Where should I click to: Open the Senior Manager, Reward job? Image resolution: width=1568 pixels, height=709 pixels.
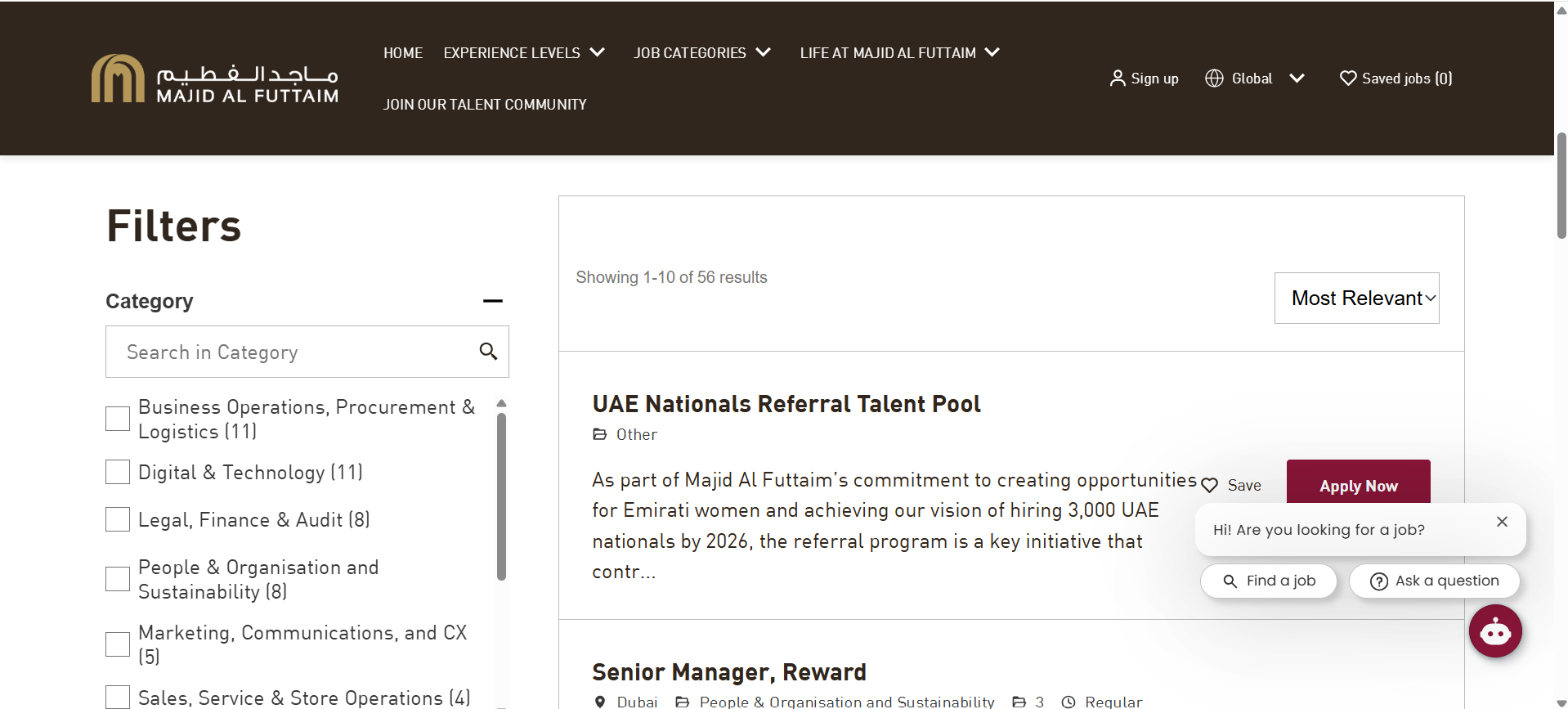coord(728,671)
